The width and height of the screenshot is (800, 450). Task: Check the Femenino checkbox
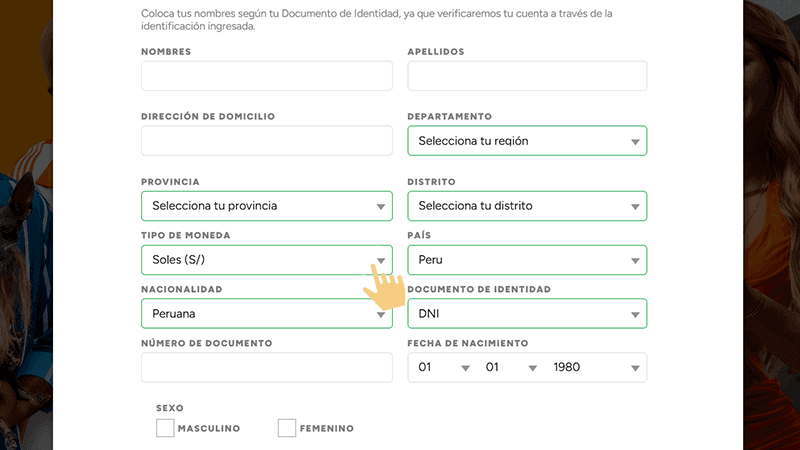pyautogui.click(x=287, y=428)
